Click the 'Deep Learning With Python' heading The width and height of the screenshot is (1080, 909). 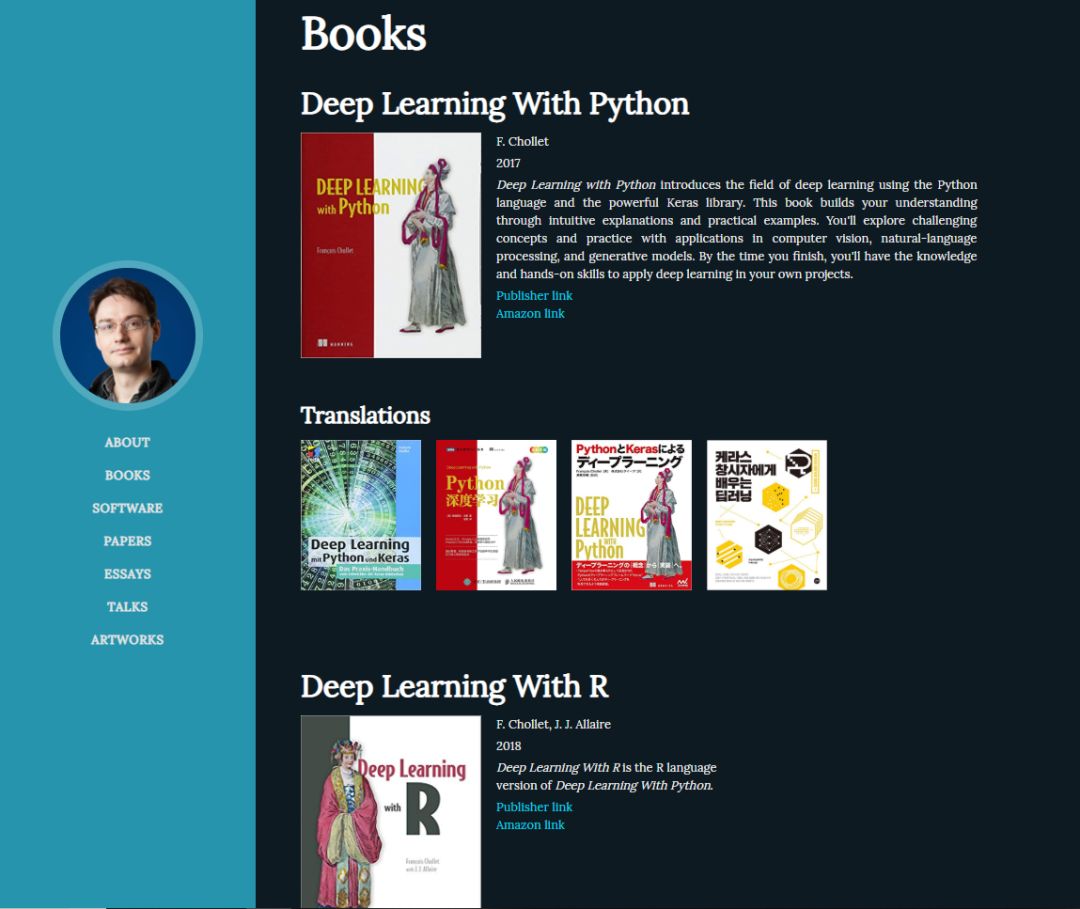click(495, 104)
